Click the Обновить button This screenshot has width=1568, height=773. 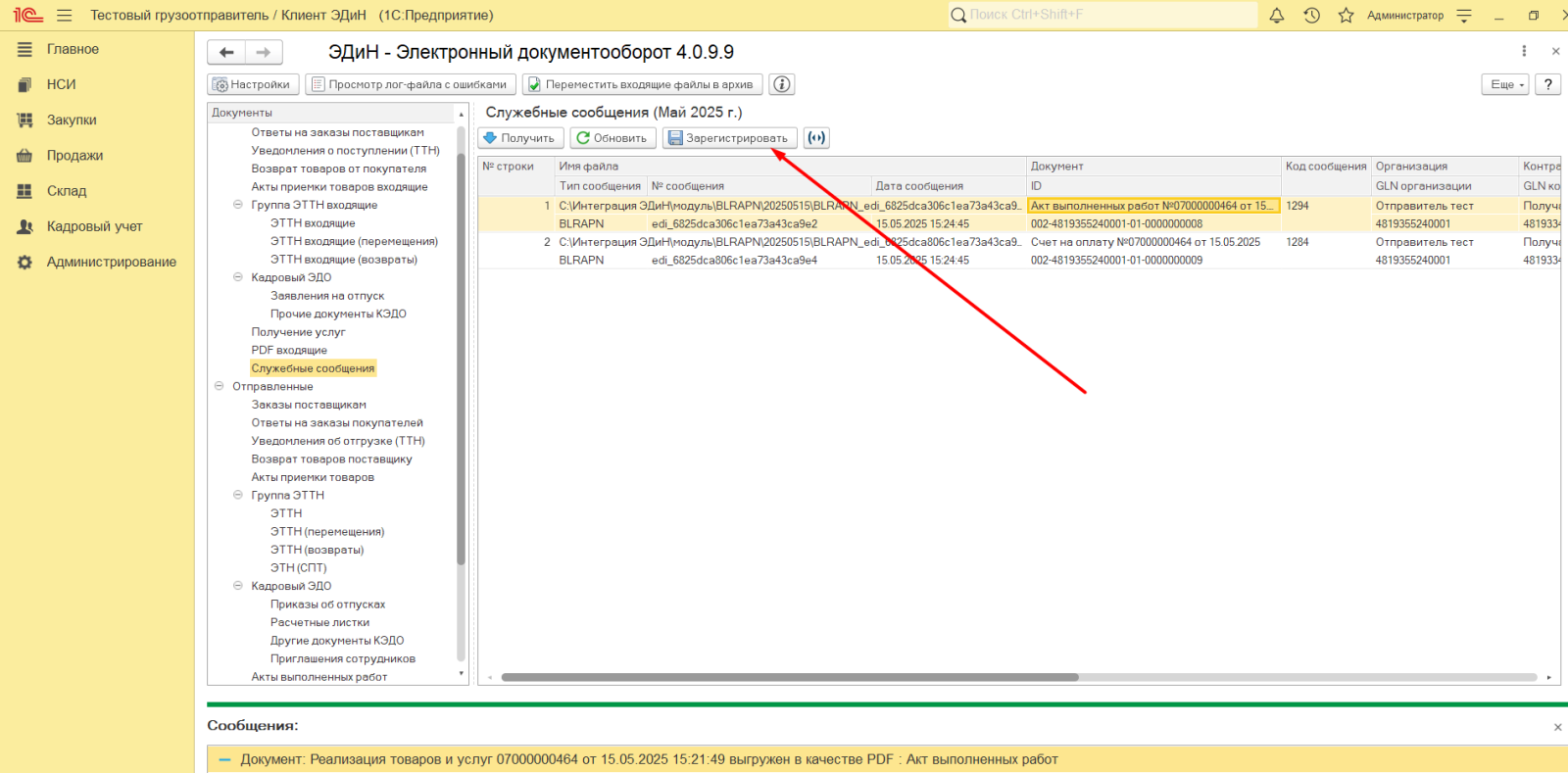(612, 138)
